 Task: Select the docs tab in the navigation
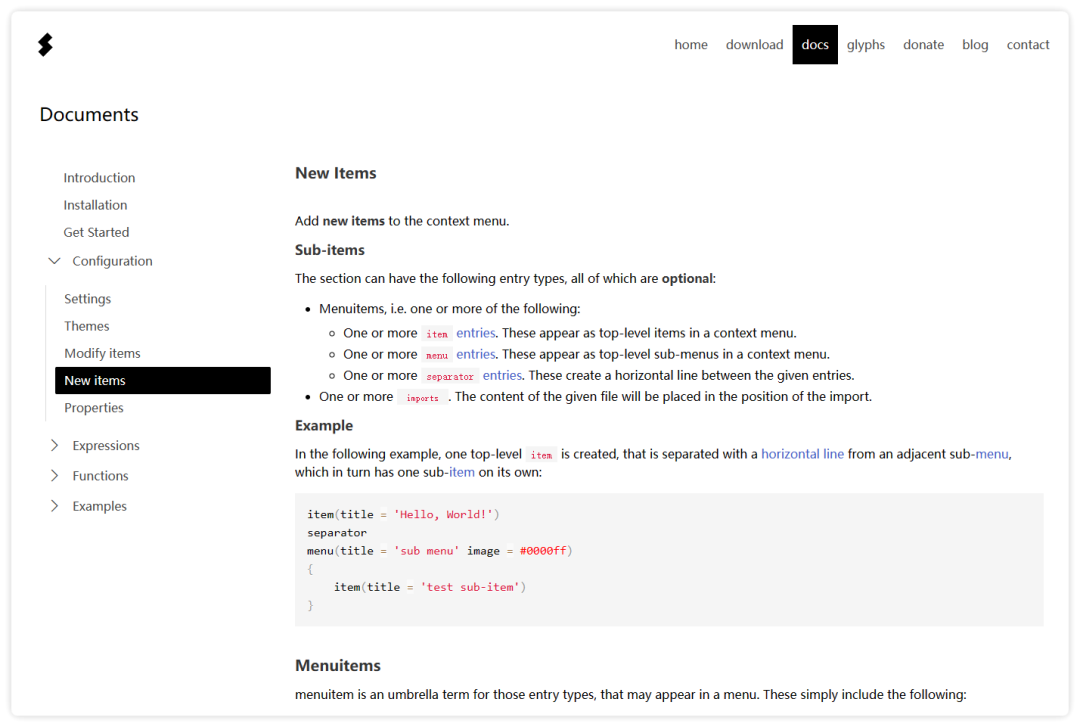[x=815, y=45]
